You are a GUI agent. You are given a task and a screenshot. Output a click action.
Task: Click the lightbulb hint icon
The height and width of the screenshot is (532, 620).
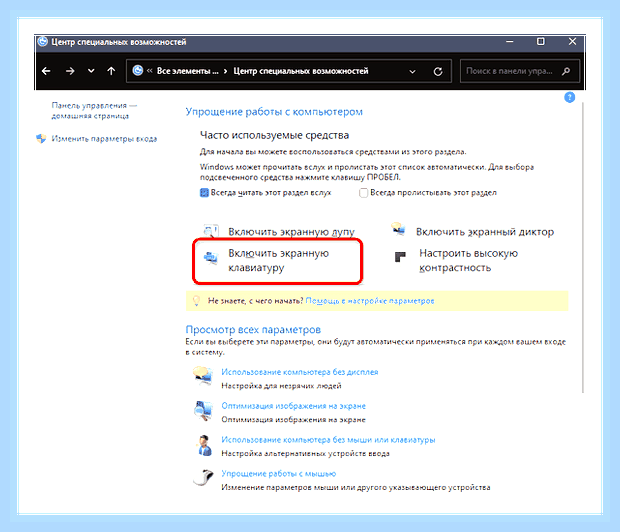[x=196, y=301]
